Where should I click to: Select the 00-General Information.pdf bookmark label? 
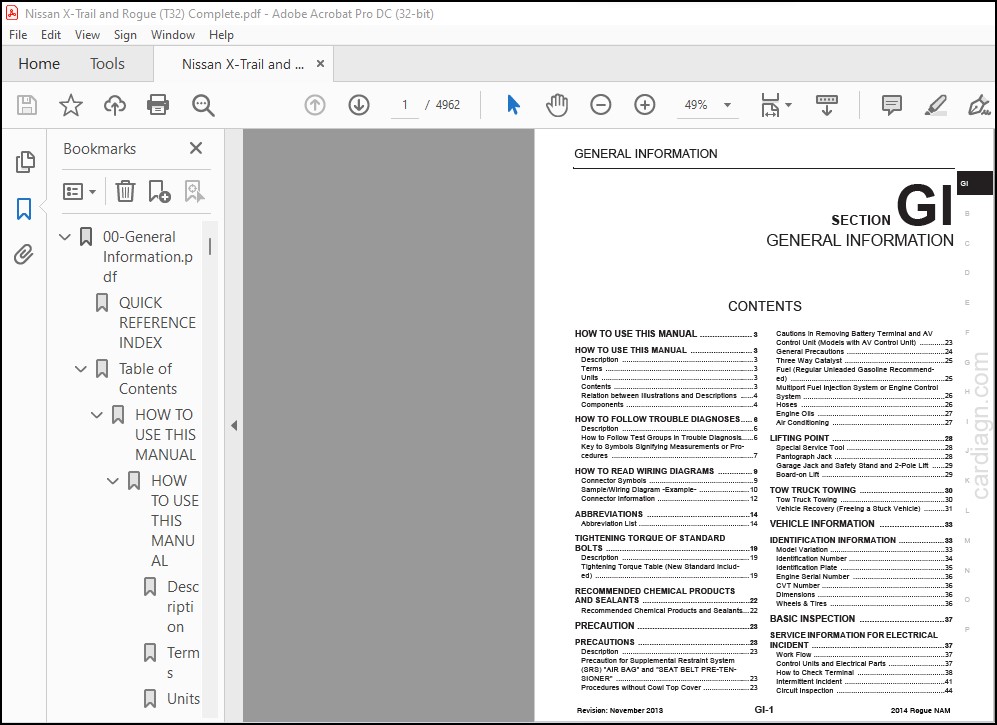pyautogui.click(x=148, y=256)
